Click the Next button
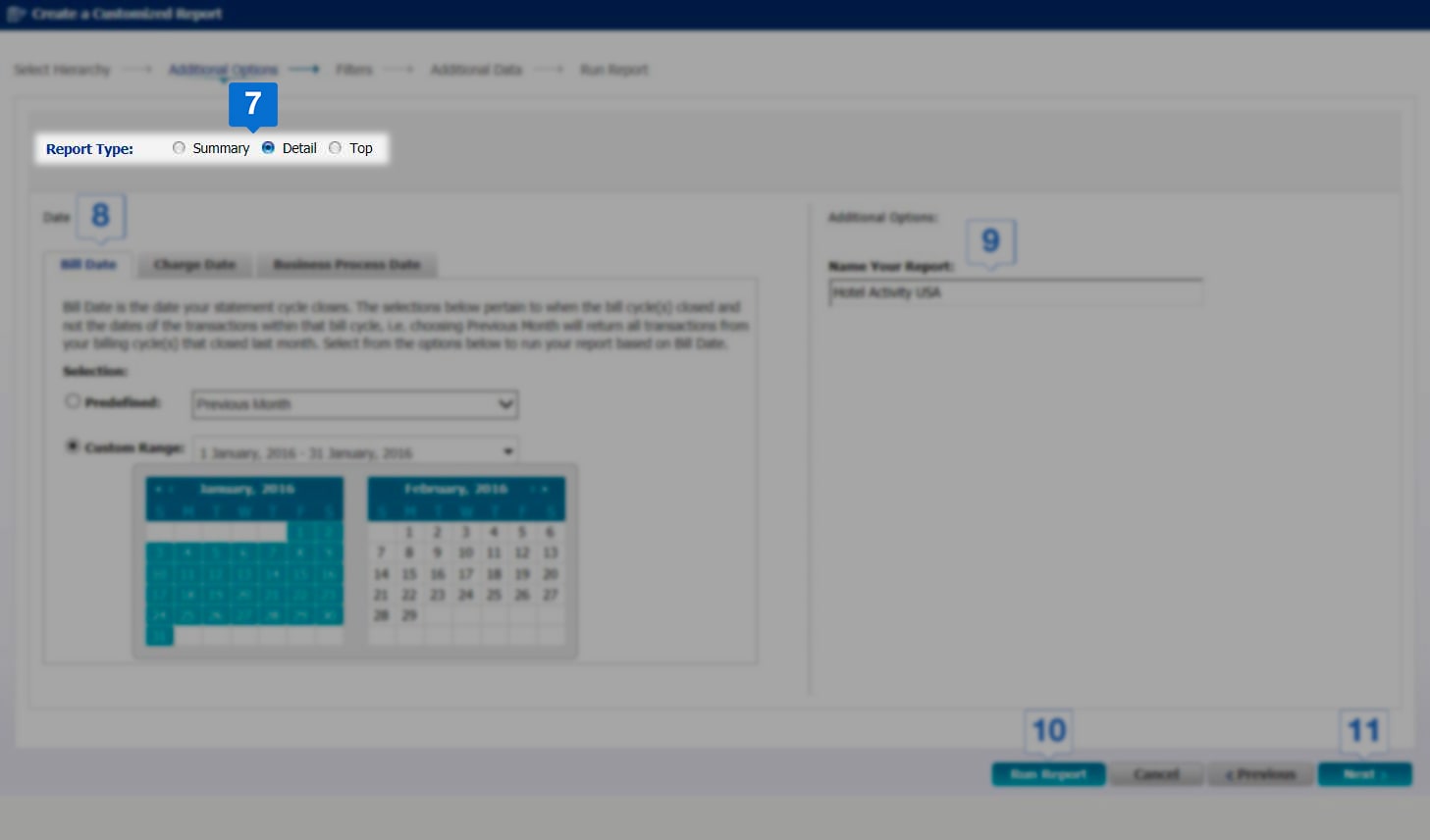The height and width of the screenshot is (840, 1430). pyautogui.click(x=1364, y=774)
